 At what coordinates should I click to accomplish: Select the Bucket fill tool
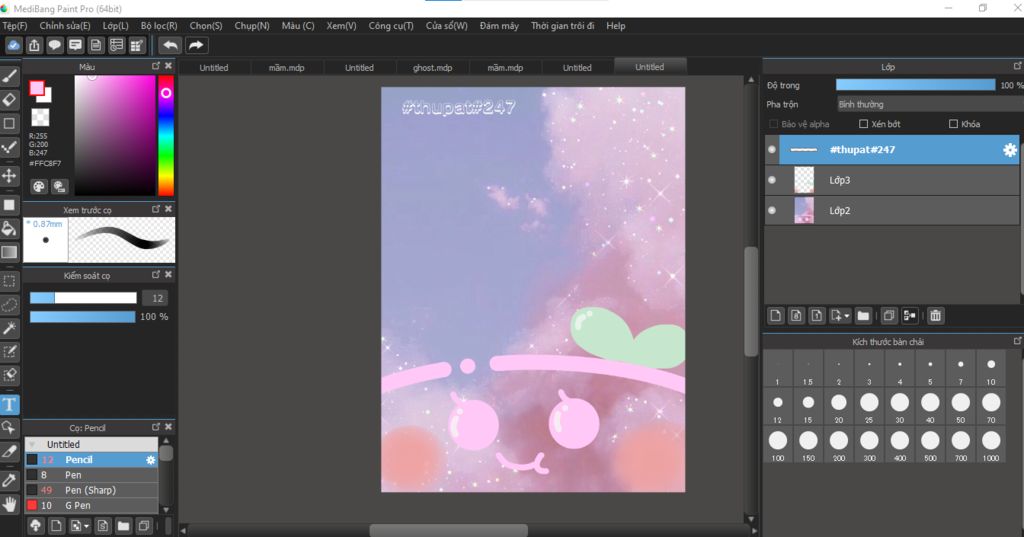[x=9, y=229]
